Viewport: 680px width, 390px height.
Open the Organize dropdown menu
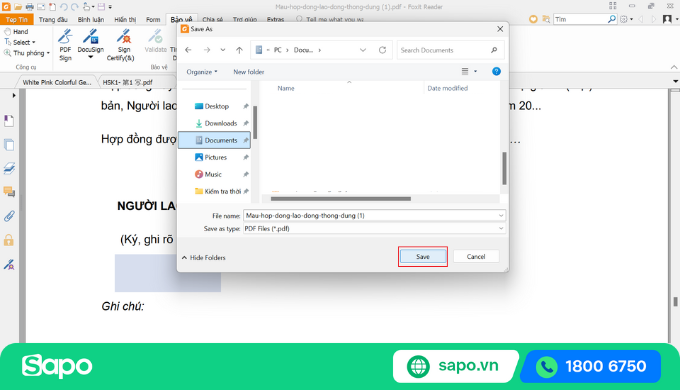pyautogui.click(x=202, y=72)
